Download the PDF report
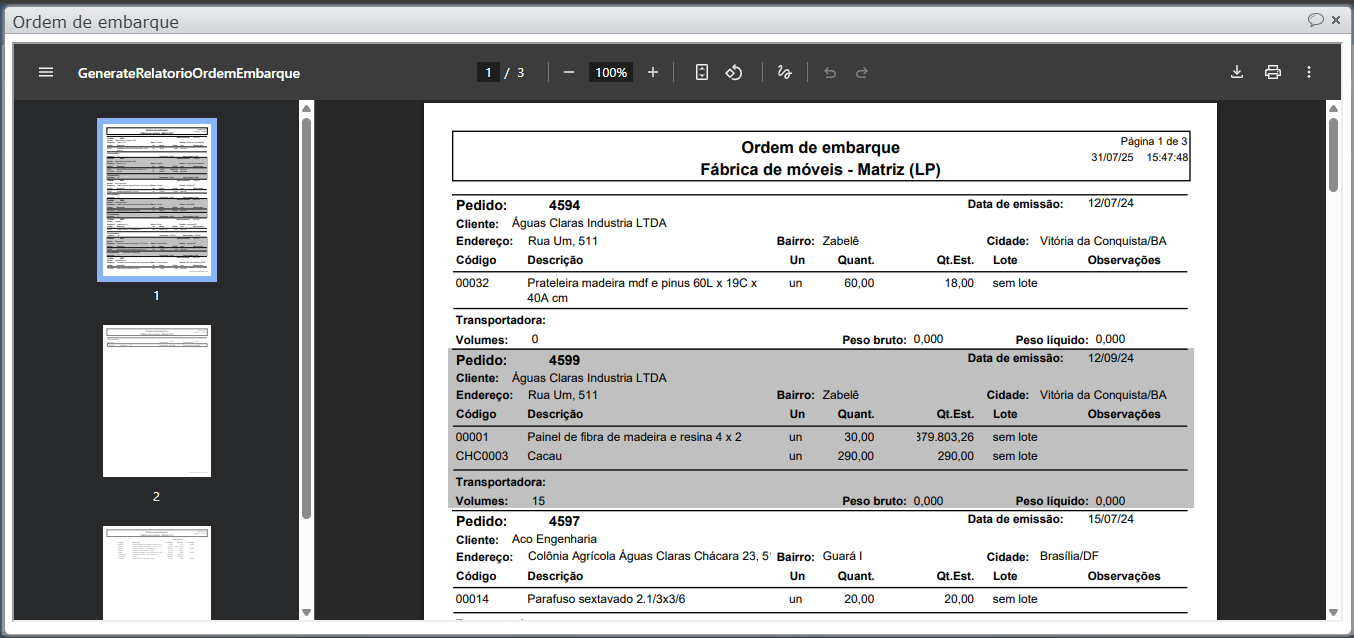 (1237, 72)
